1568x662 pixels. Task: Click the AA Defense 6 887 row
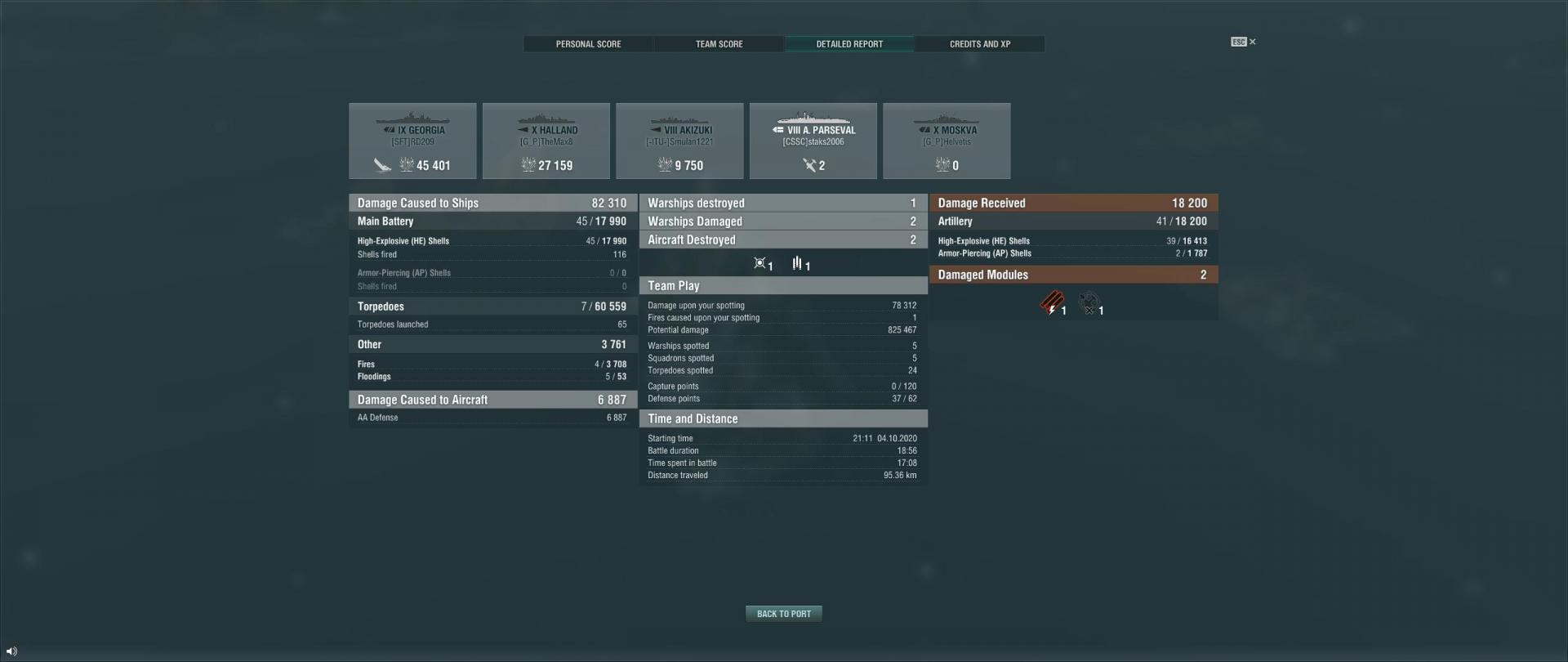click(x=492, y=418)
